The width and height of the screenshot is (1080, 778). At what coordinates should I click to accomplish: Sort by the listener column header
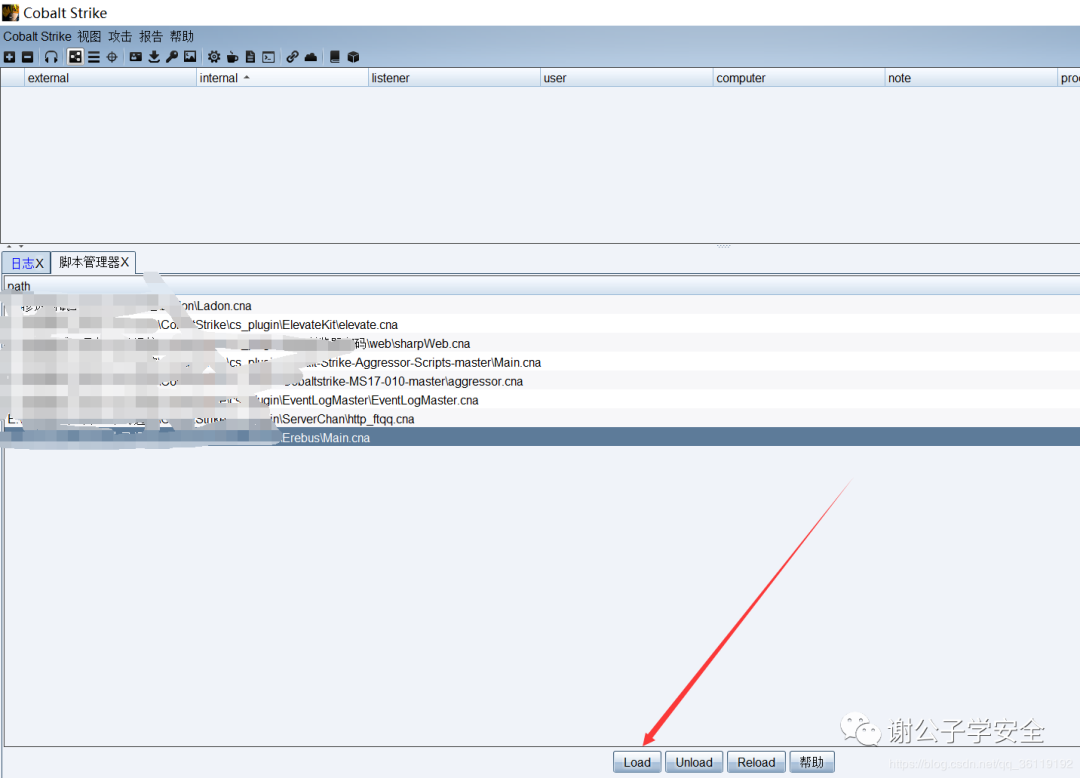pyautogui.click(x=455, y=78)
